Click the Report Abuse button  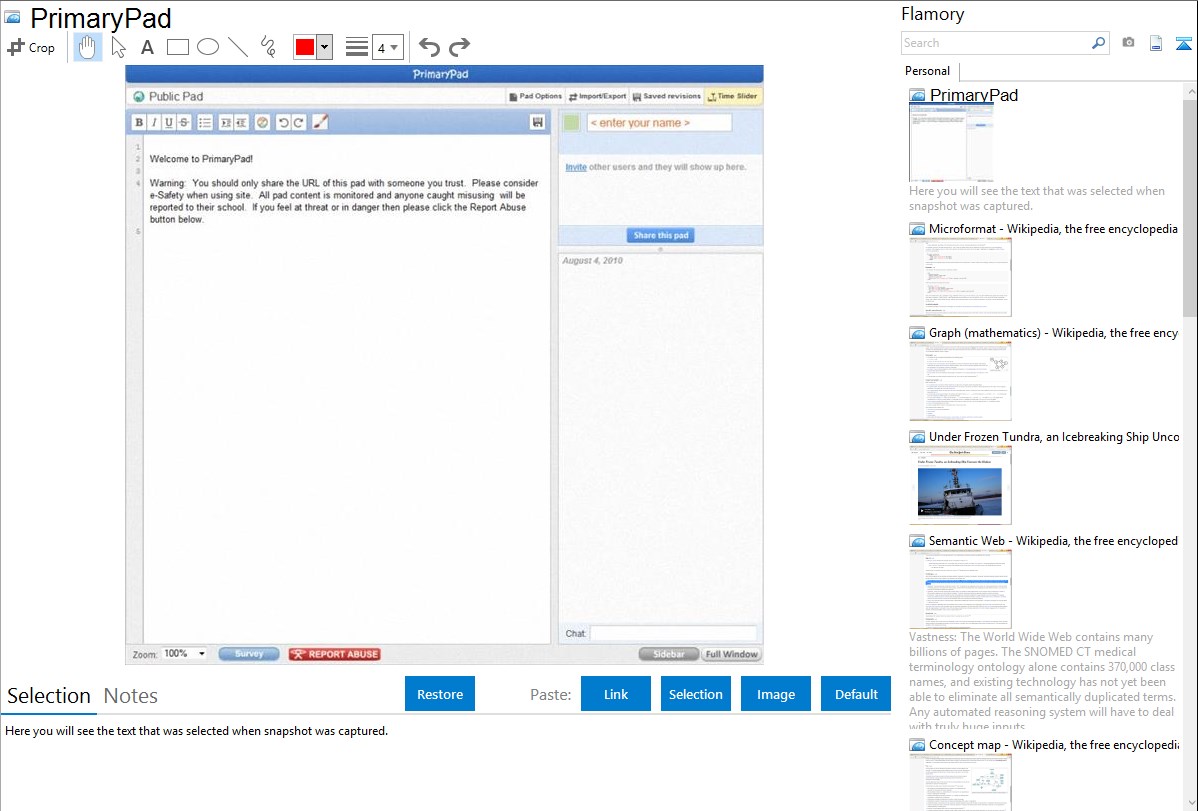335,654
